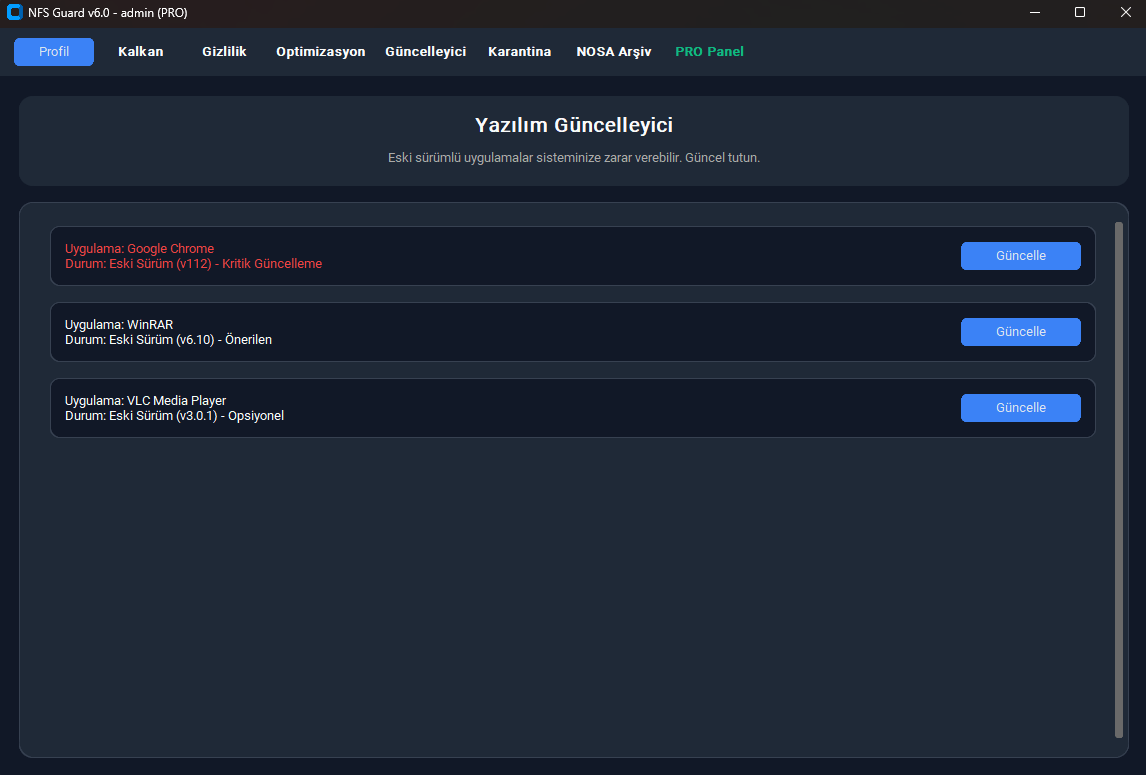Switch to the PRO Panel tab
This screenshot has width=1146, height=775.
(x=709, y=52)
